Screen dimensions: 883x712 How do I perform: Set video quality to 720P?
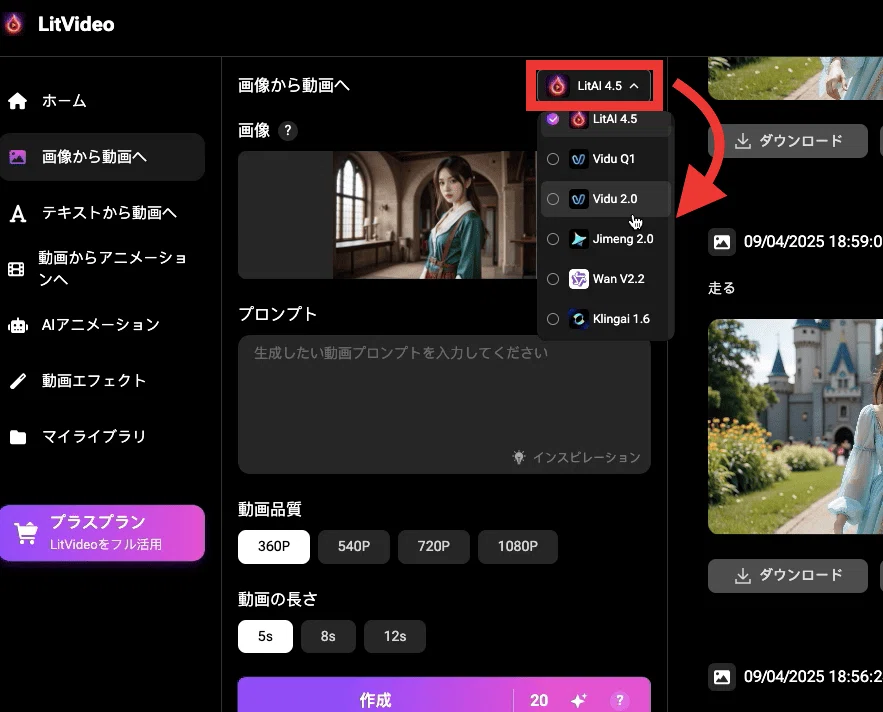point(434,546)
